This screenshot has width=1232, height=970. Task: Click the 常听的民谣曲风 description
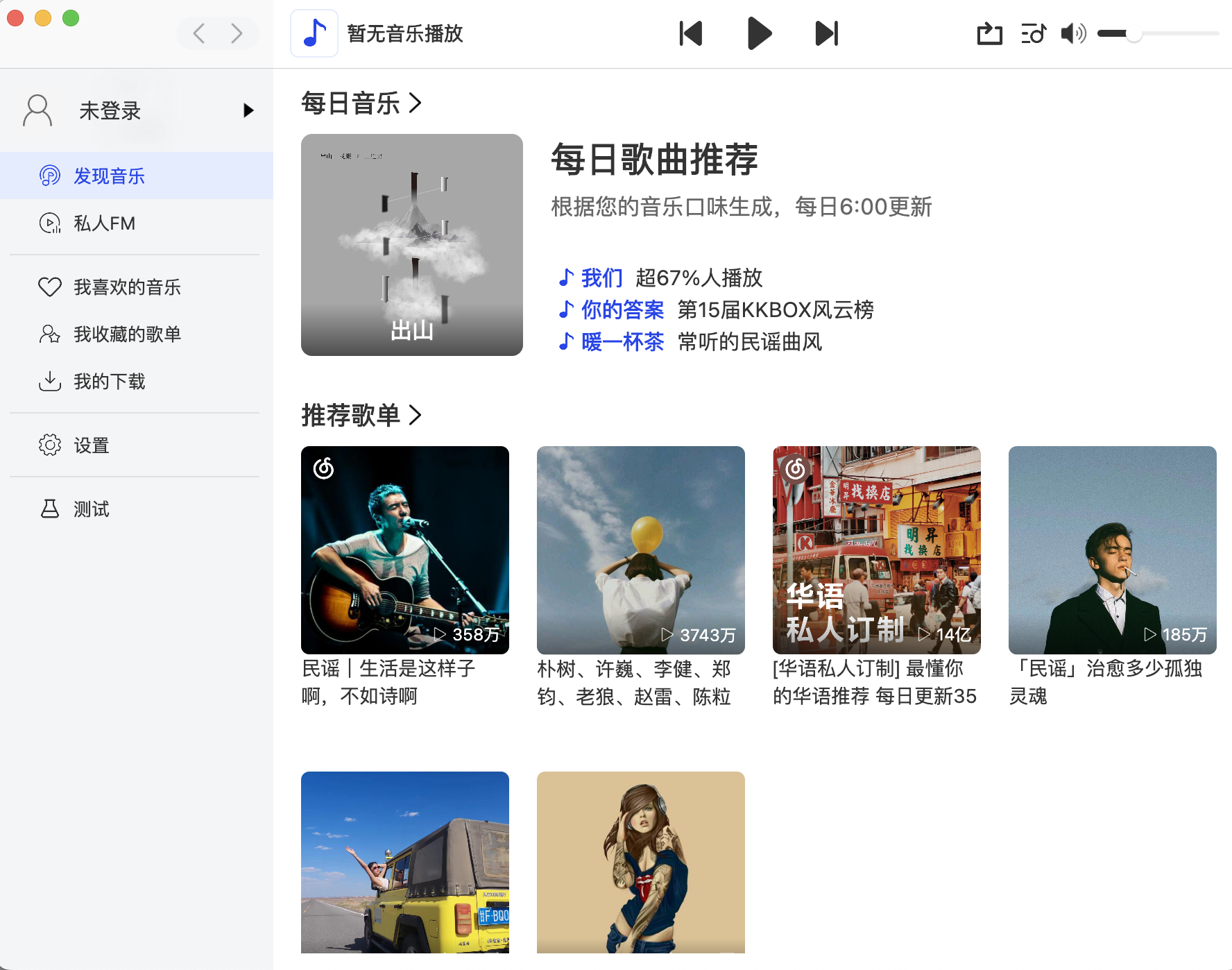coord(750,341)
